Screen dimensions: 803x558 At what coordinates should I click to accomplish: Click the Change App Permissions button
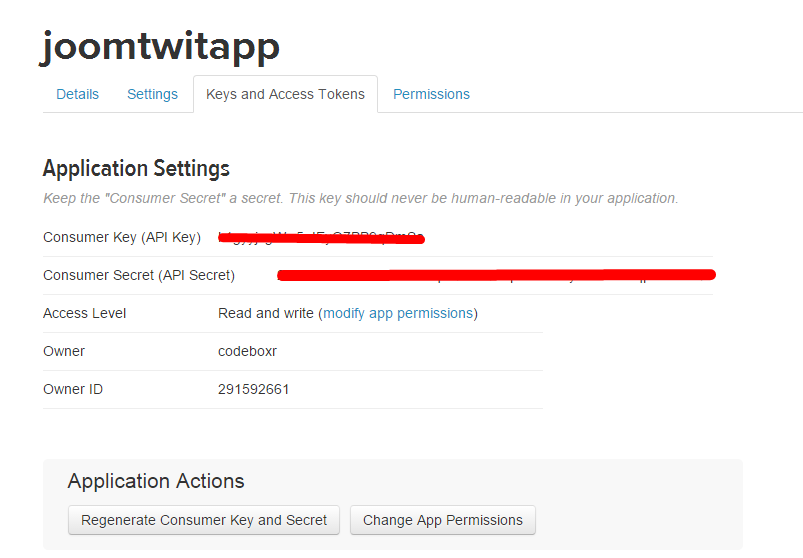[x=443, y=520]
